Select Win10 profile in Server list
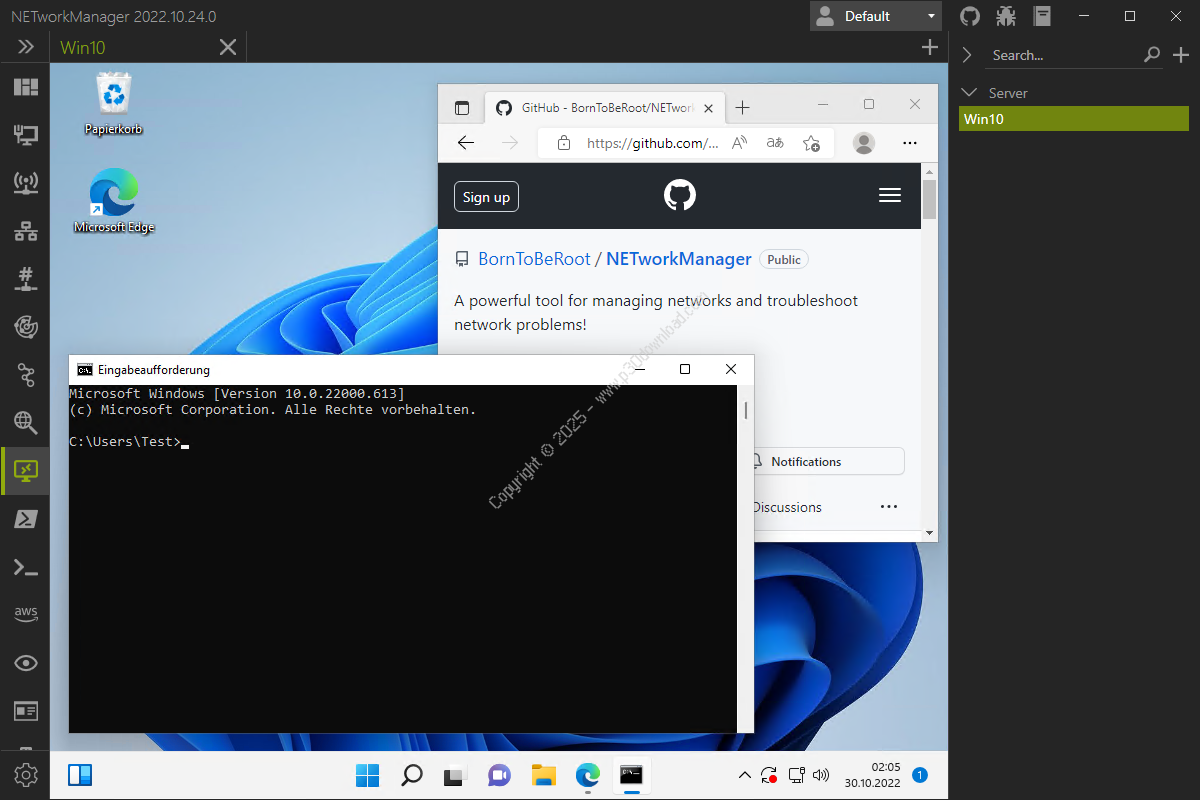 pos(1075,119)
